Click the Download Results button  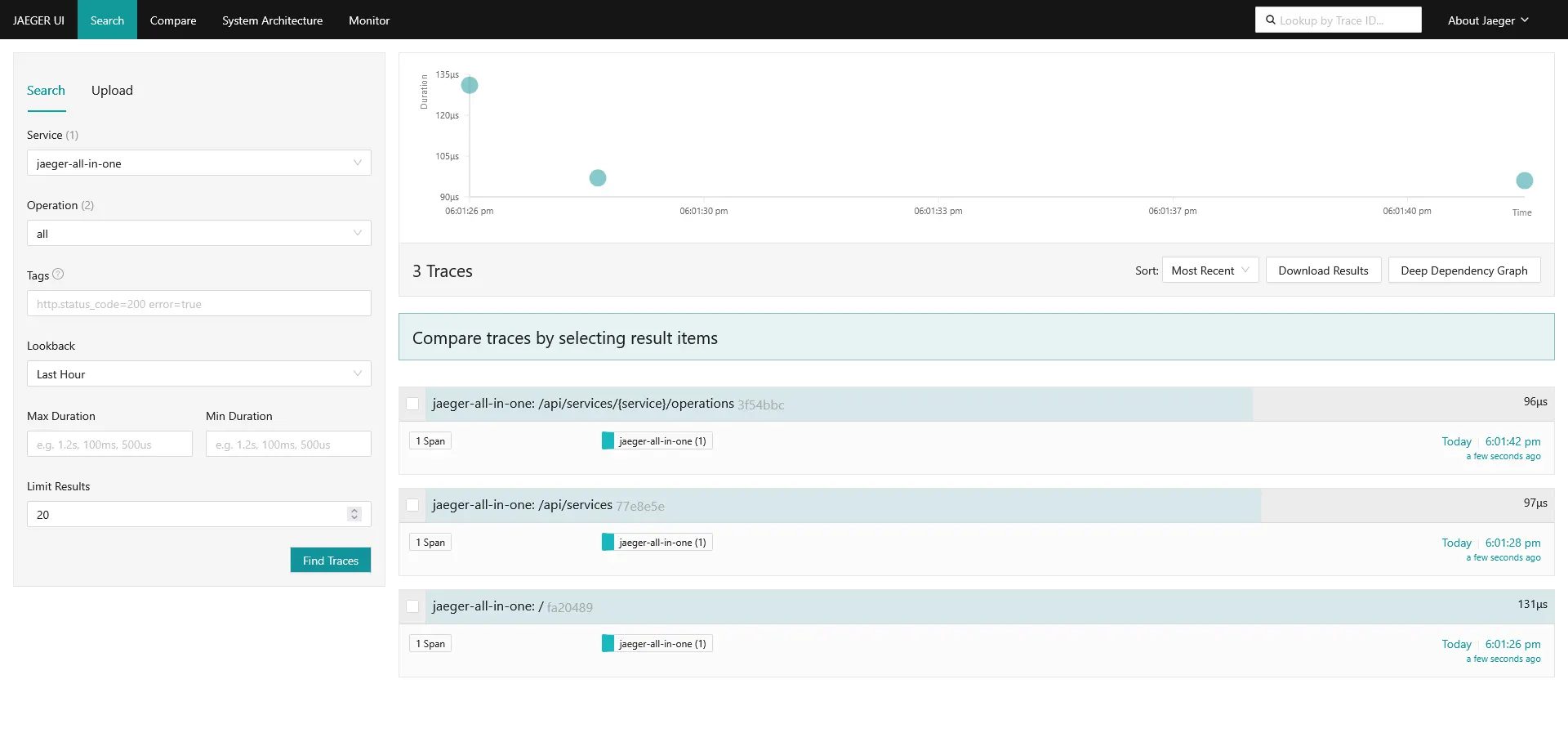1322,270
